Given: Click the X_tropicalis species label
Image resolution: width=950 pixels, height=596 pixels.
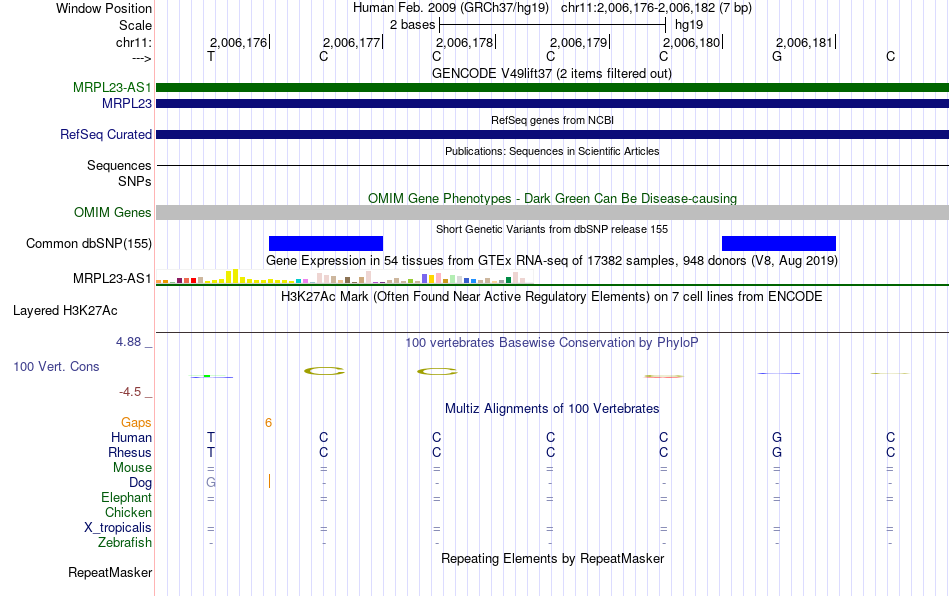Looking at the screenshot, I should point(118,528).
